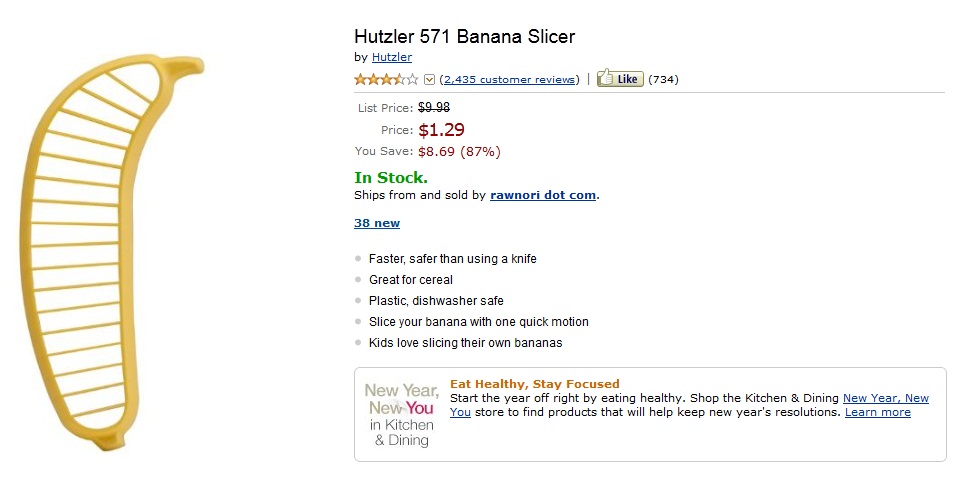Viewport: 959px width, 489px height.
Task: Click the crossed-out $9.98 list price
Action: 434,108
